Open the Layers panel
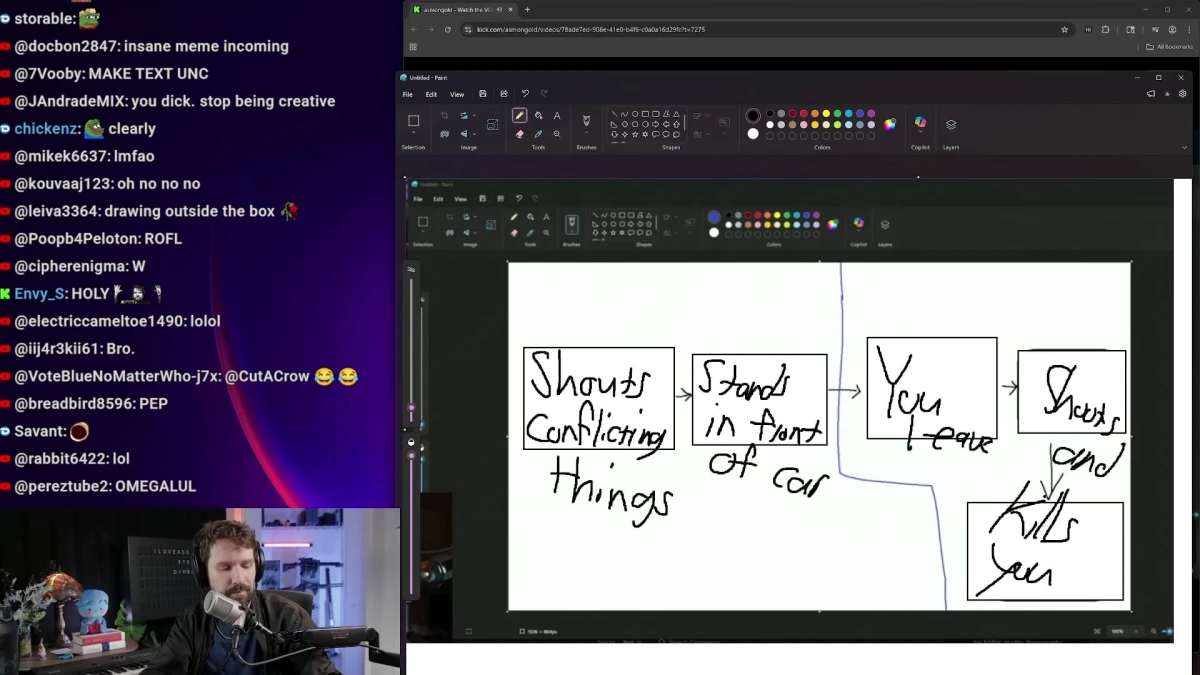 pyautogui.click(x=950, y=122)
